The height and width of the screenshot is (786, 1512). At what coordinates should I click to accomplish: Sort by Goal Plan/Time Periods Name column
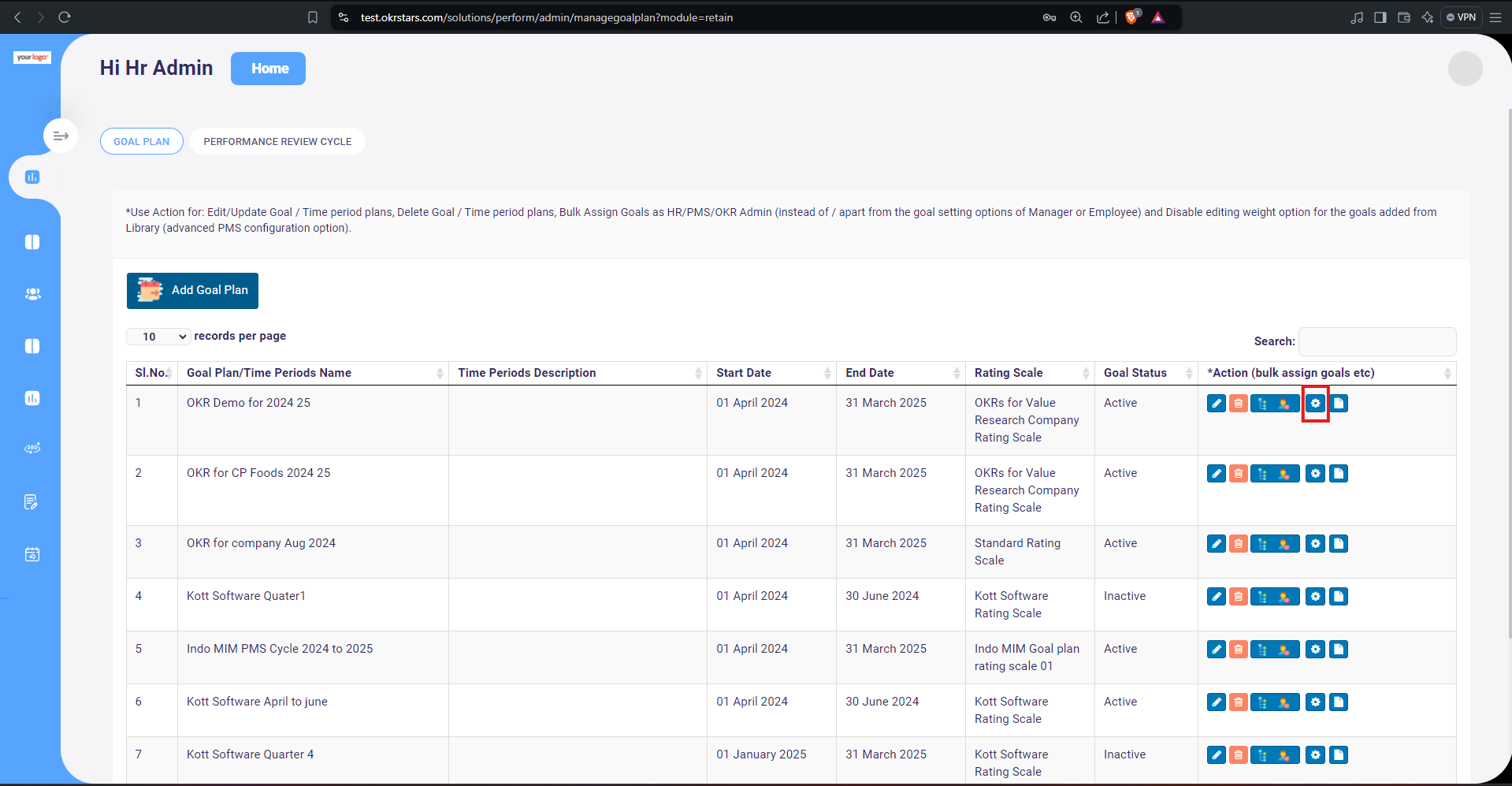click(314, 373)
